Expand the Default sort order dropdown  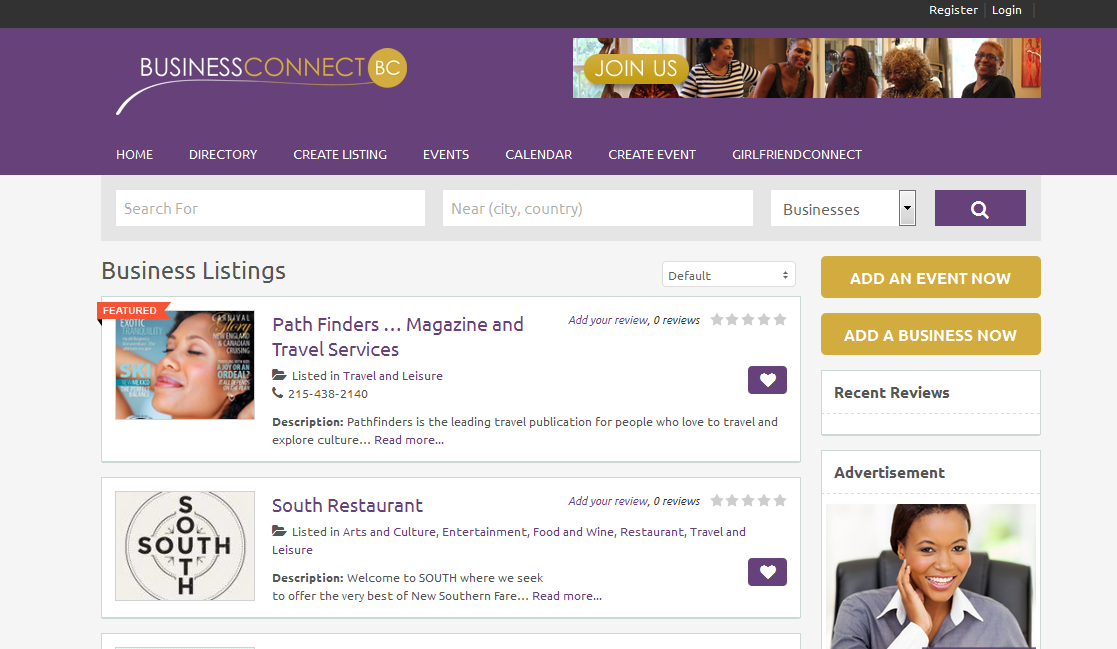point(728,275)
